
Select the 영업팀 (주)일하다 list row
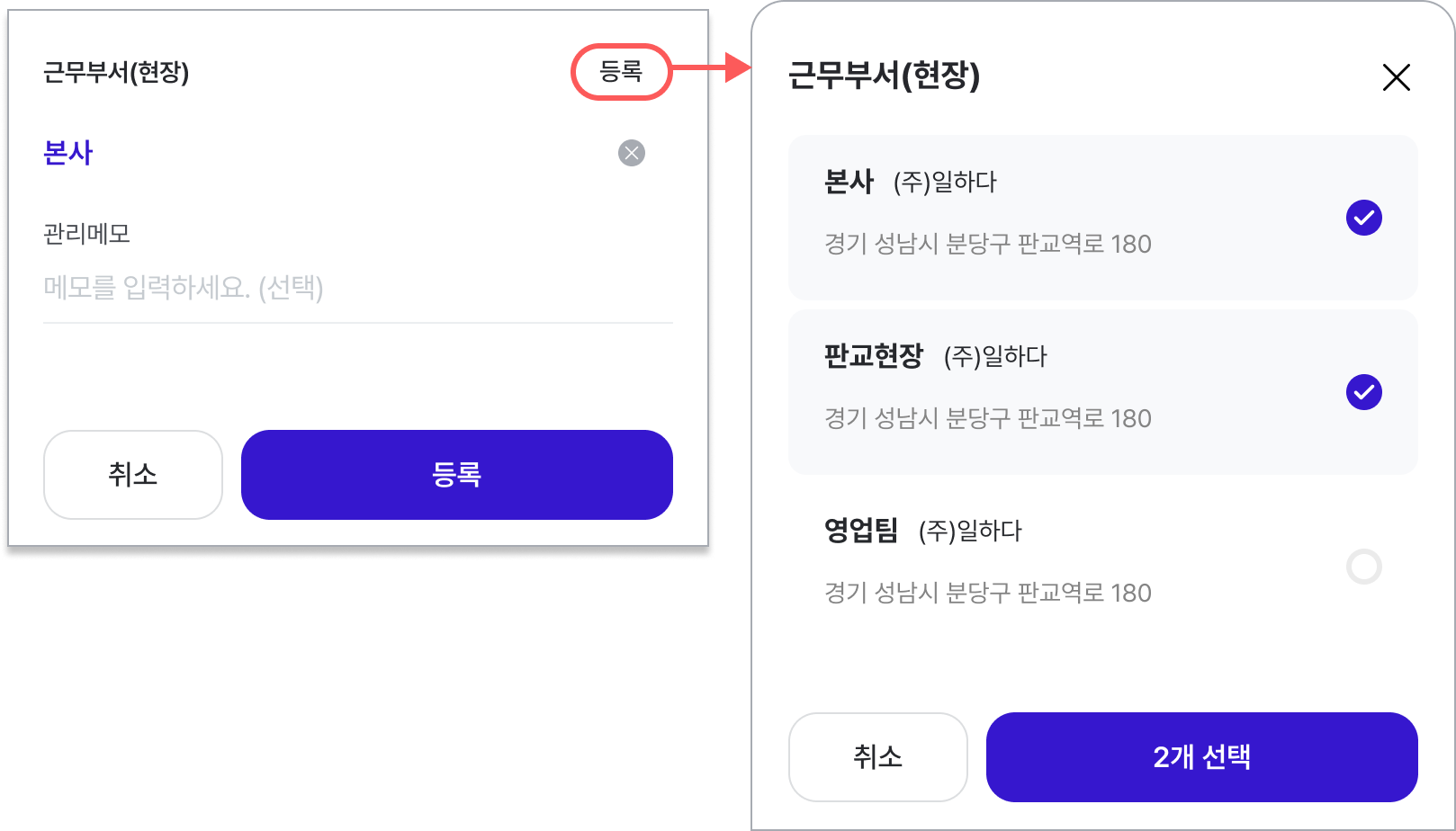tap(1103, 562)
